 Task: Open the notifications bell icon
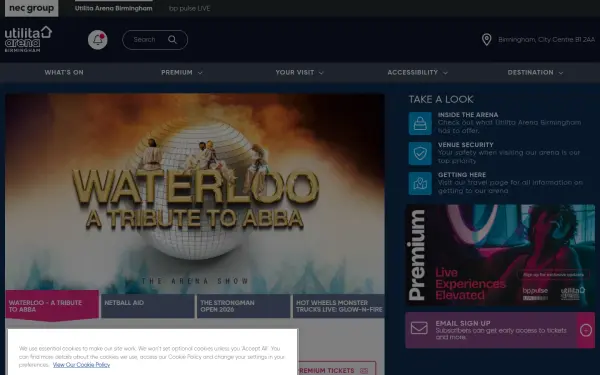(98, 40)
